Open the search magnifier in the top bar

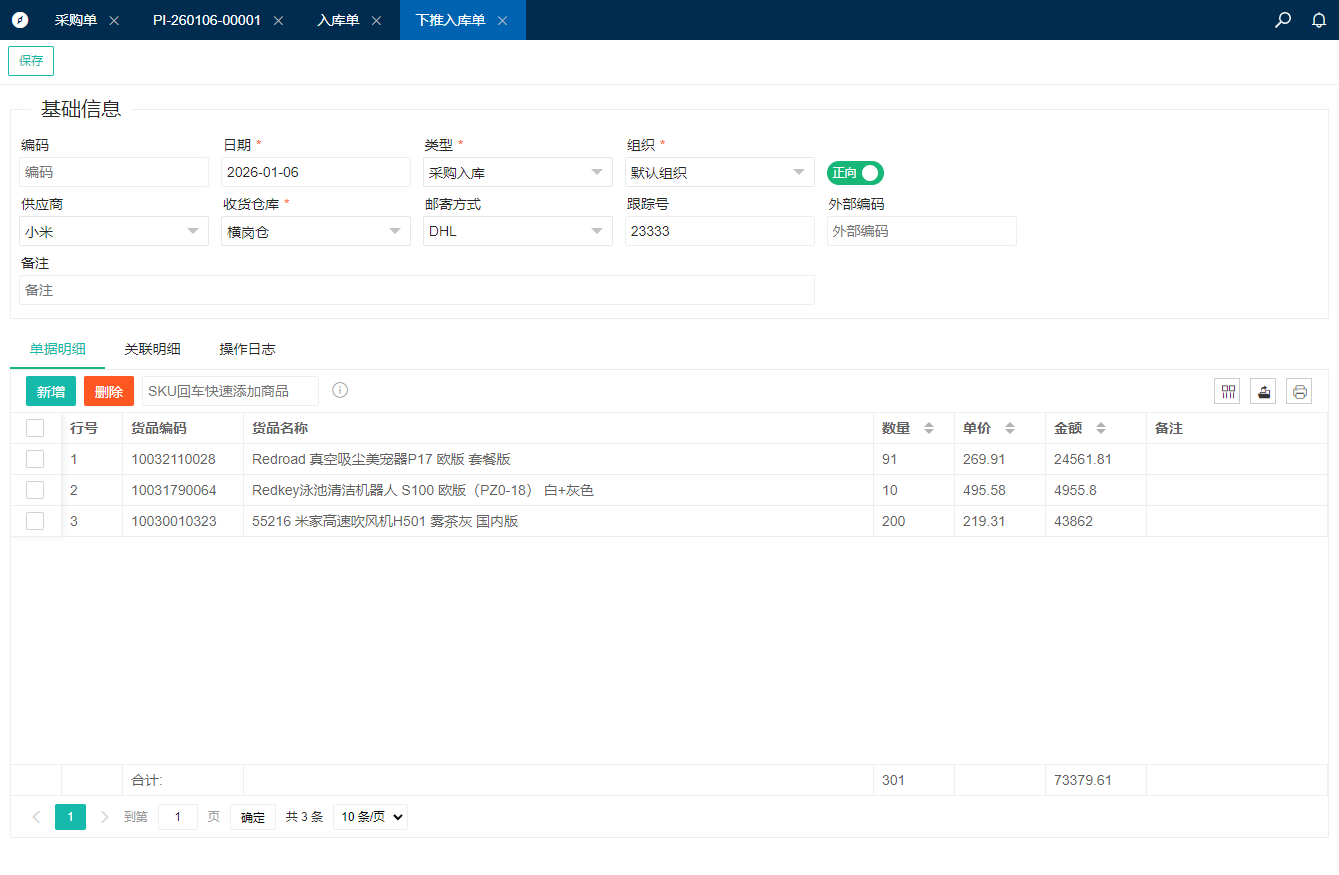pos(1283,20)
